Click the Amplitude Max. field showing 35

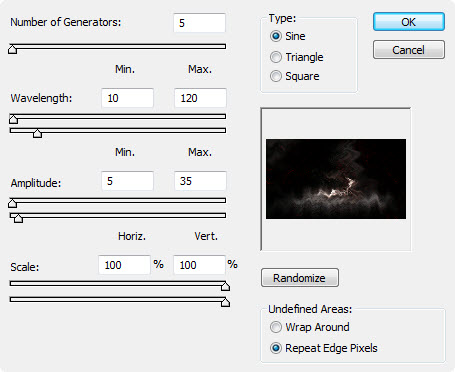pos(200,181)
